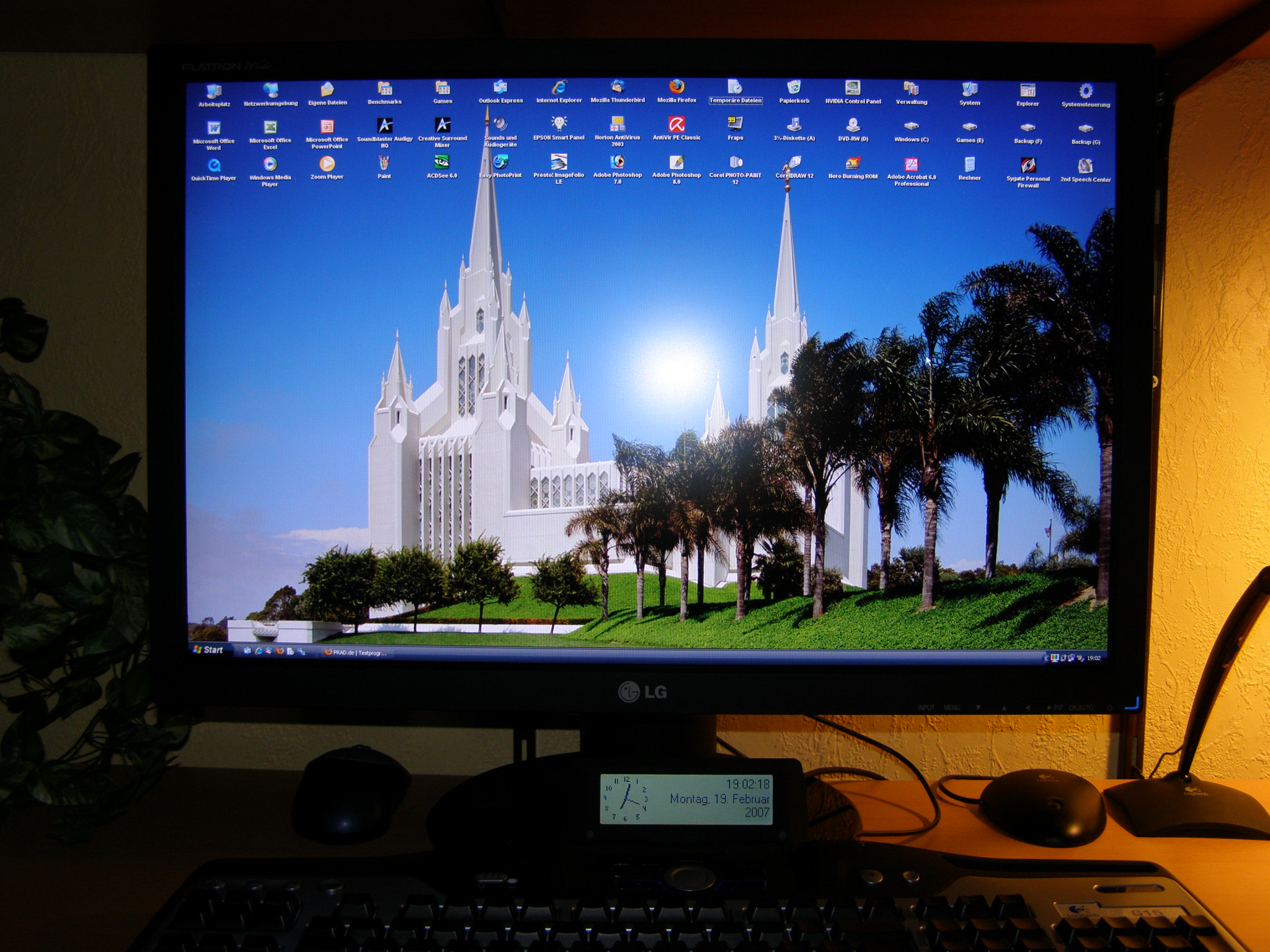Select the Adobe Photoshop 8.0 icon
The image size is (1270, 952).
pyautogui.click(x=677, y=164)
